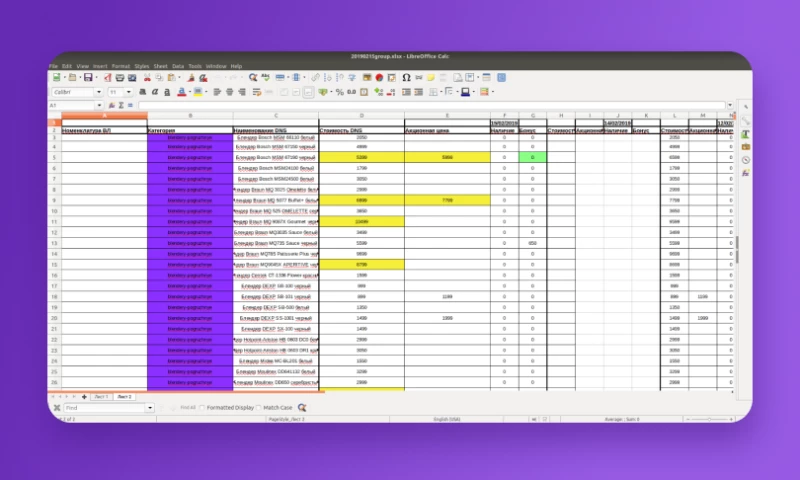Open the Sheet menu
Viewport: 800px width, 480px height.
[160, 66]
